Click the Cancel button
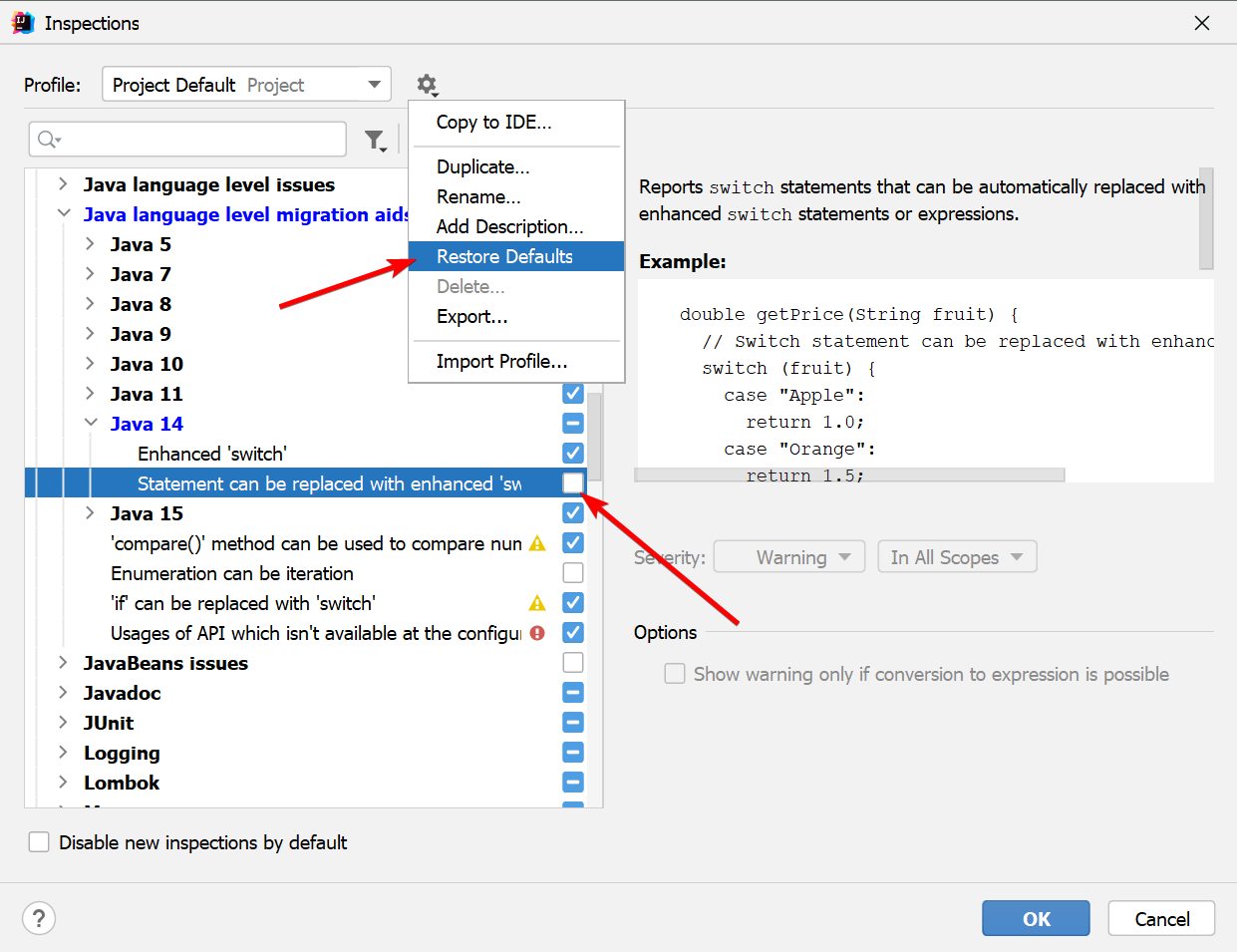 click(x=1161, y=918)
